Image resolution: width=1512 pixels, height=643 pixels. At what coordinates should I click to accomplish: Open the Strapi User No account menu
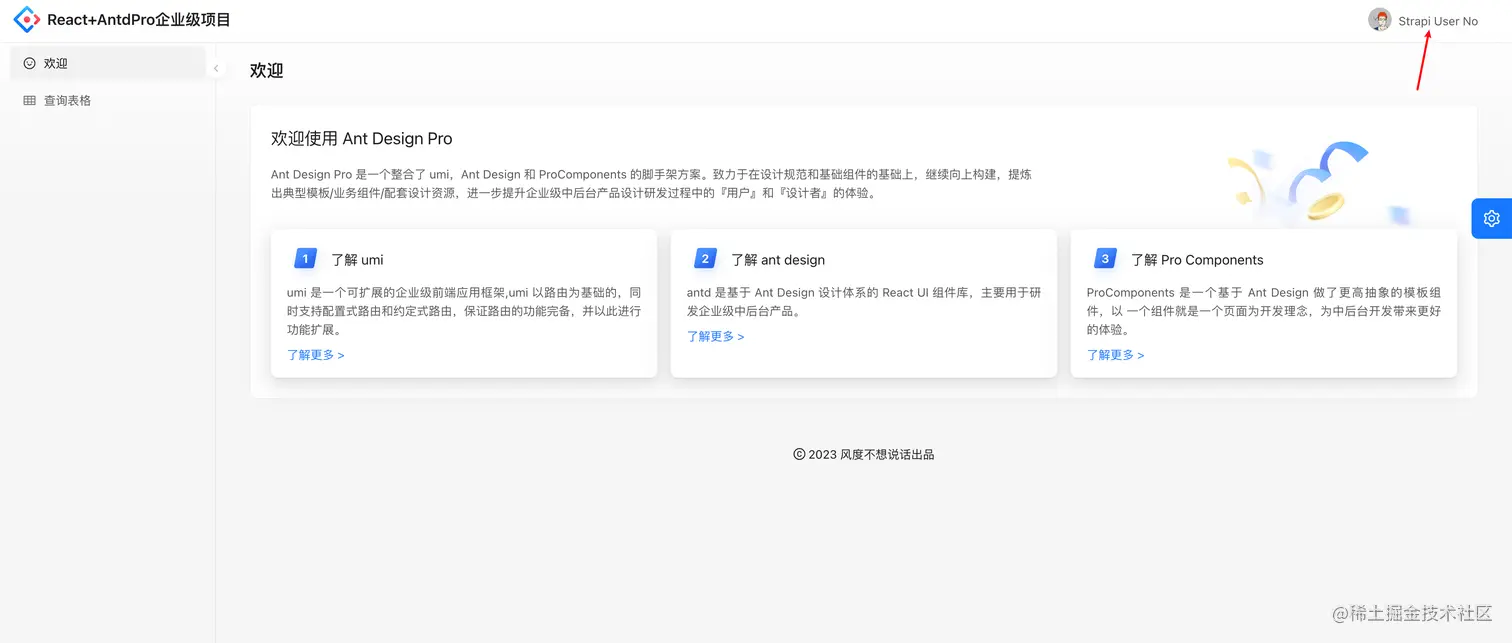coord(1424,21)
